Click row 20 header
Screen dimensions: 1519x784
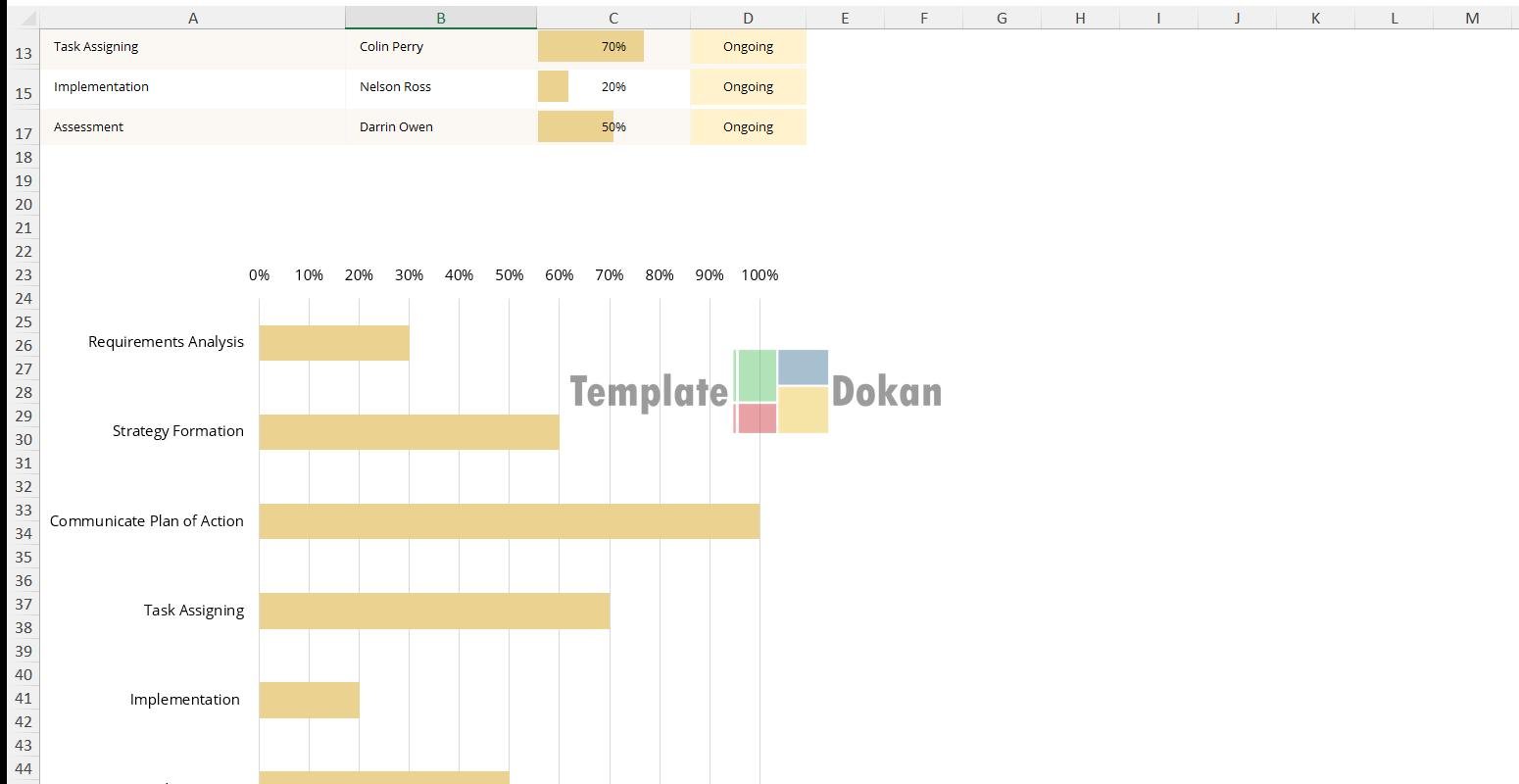(24, 204)
